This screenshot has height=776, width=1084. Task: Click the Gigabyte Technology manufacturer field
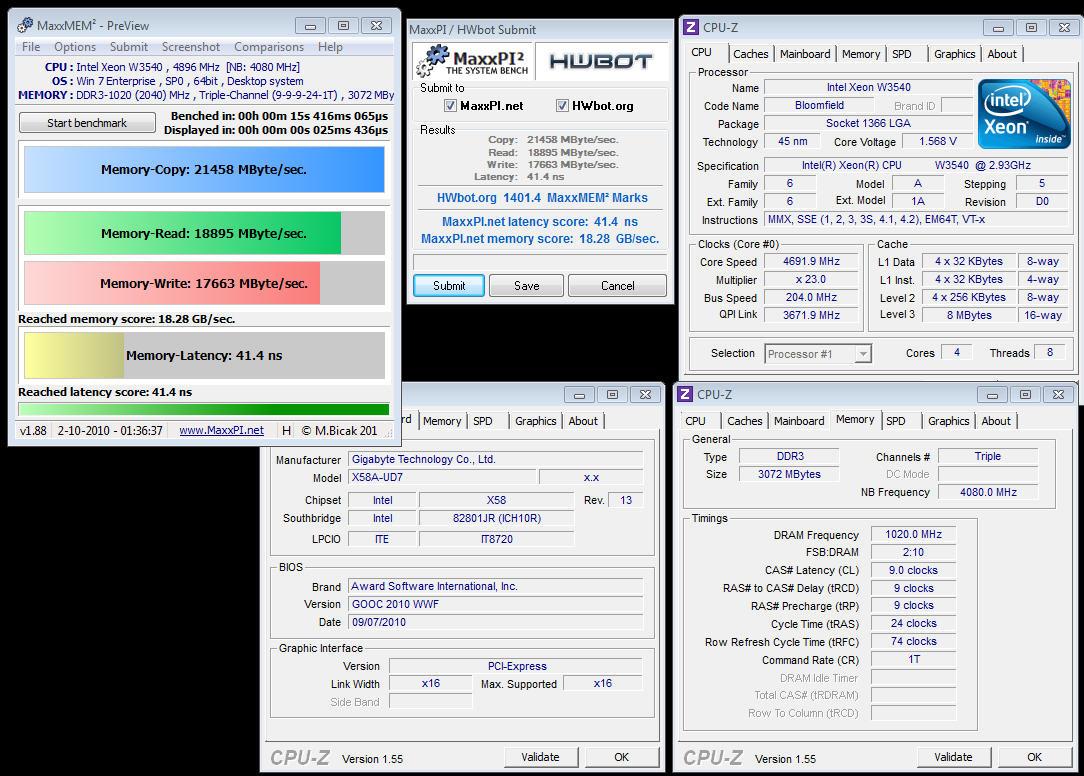(495, 459)
